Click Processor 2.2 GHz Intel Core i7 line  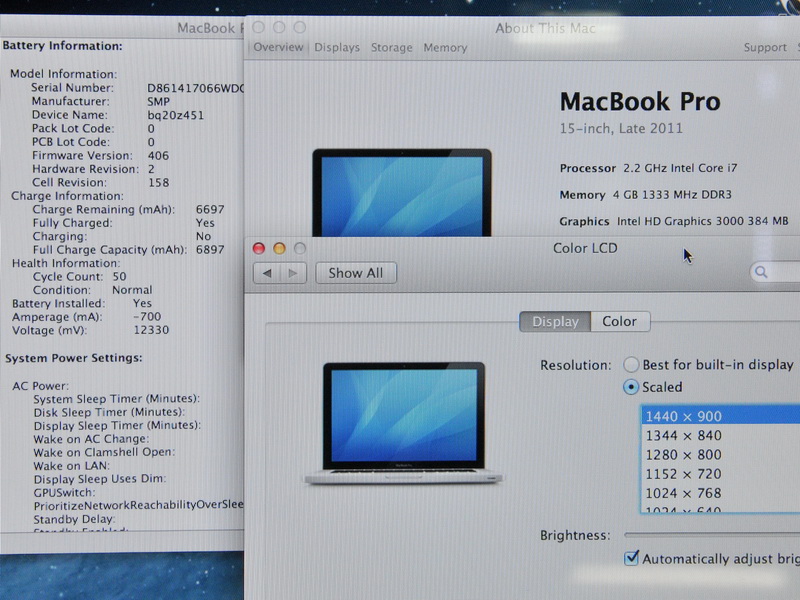(648, 168)
